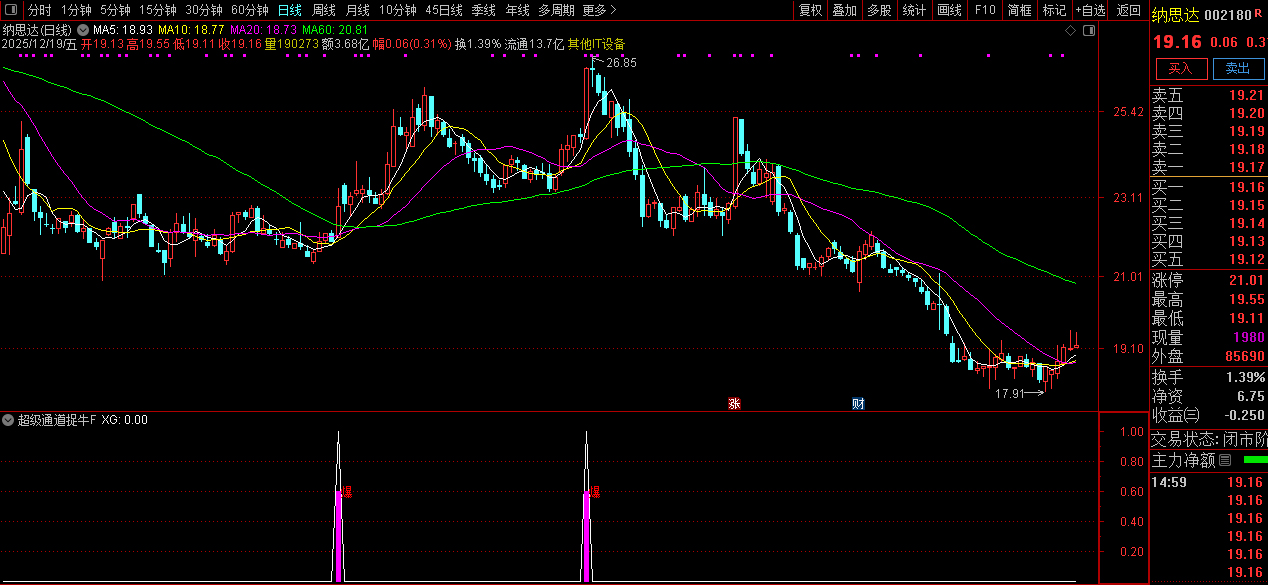Switch to 分时 chart view
Viewport: 1268px width, 585px height.
tap(40, 10)
